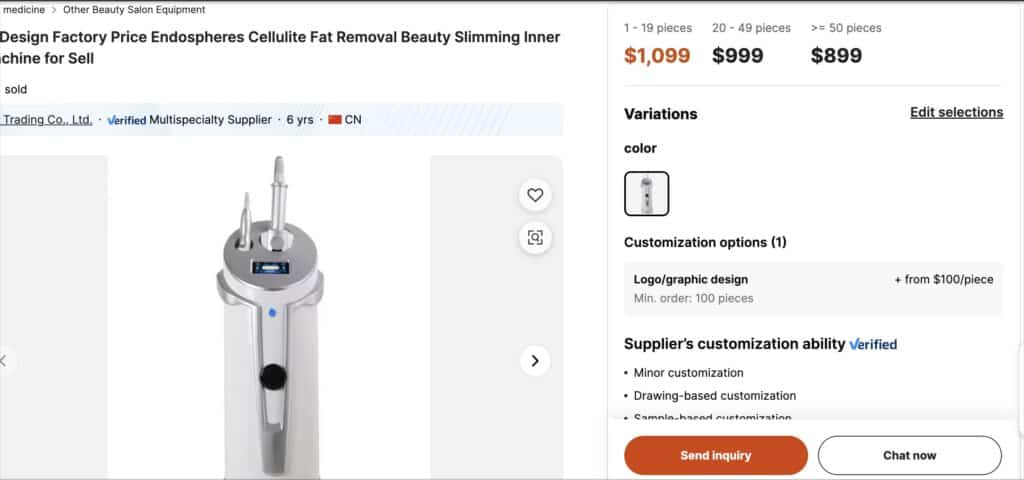Select the >= 50 pieces $899 tier
This screenshot has height=480, width=1024.
pos(846,46)
